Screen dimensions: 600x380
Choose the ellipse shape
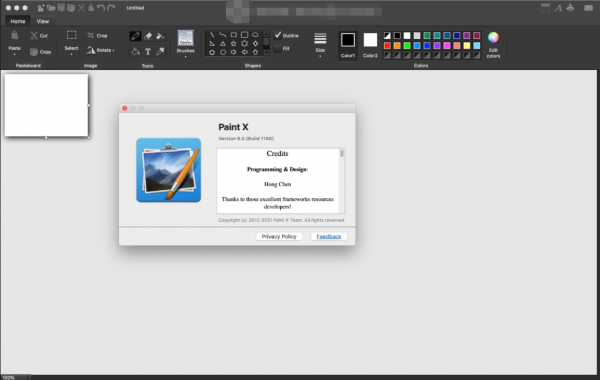[x=255, y=35]
